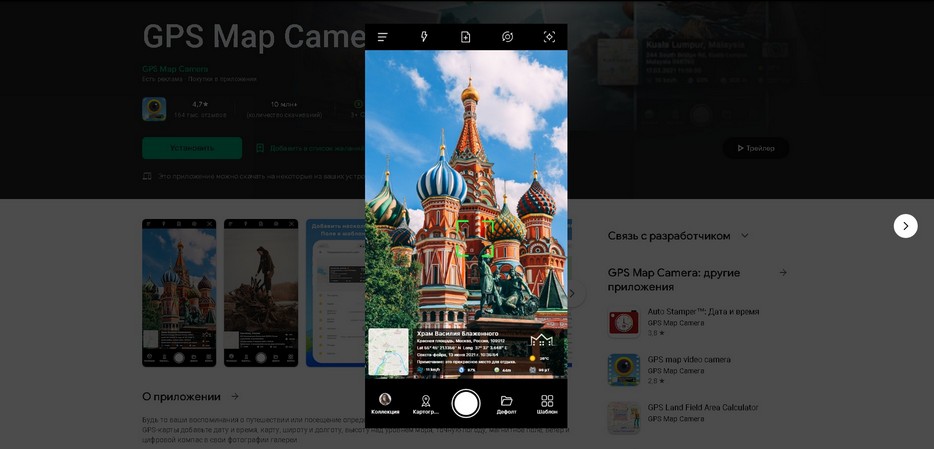Click the Храм Василия Блаженного title text
This screenshot has width=934, height=449.
tap(457, 333)
